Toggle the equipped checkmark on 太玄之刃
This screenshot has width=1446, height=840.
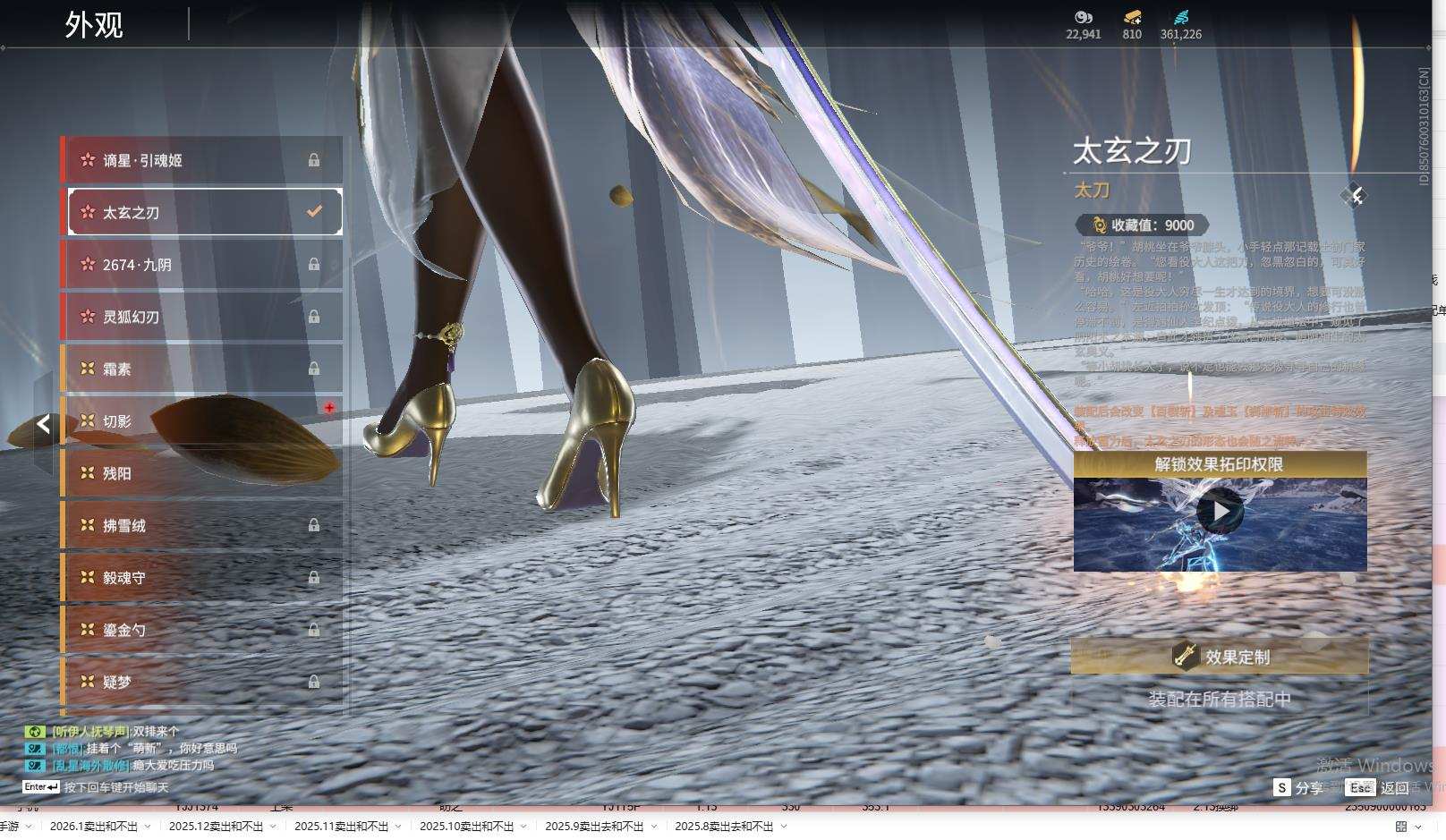[x=314, y=212]
